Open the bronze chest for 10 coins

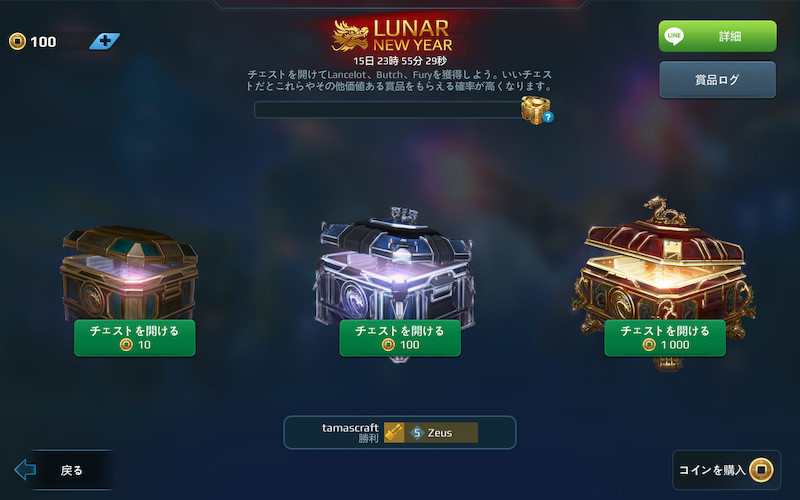coord(135,338)
